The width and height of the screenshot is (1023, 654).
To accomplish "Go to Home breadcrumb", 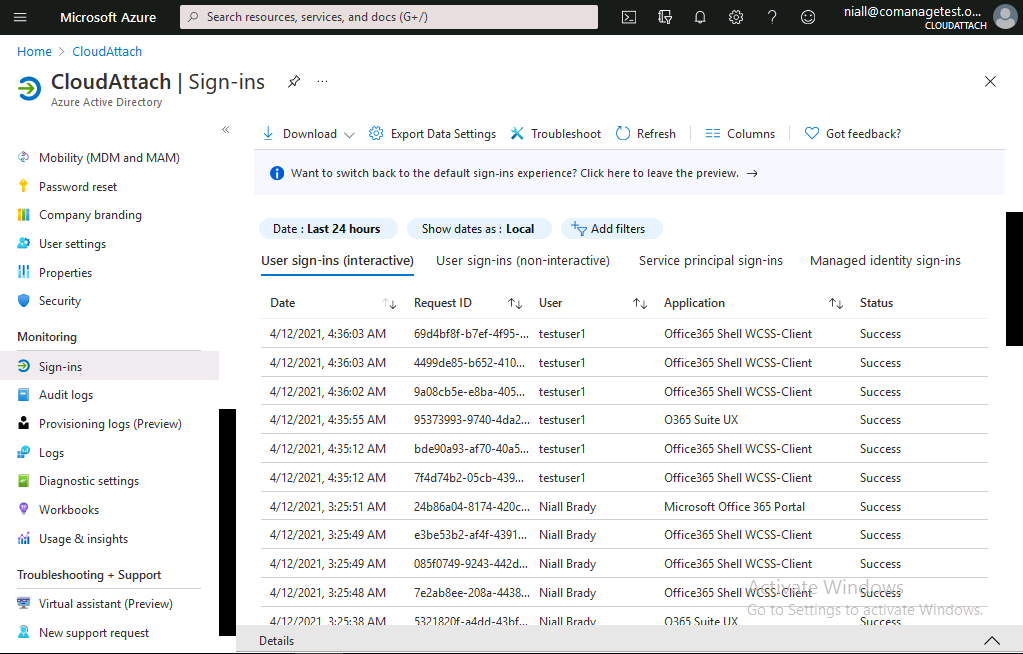I will [34, 52].
